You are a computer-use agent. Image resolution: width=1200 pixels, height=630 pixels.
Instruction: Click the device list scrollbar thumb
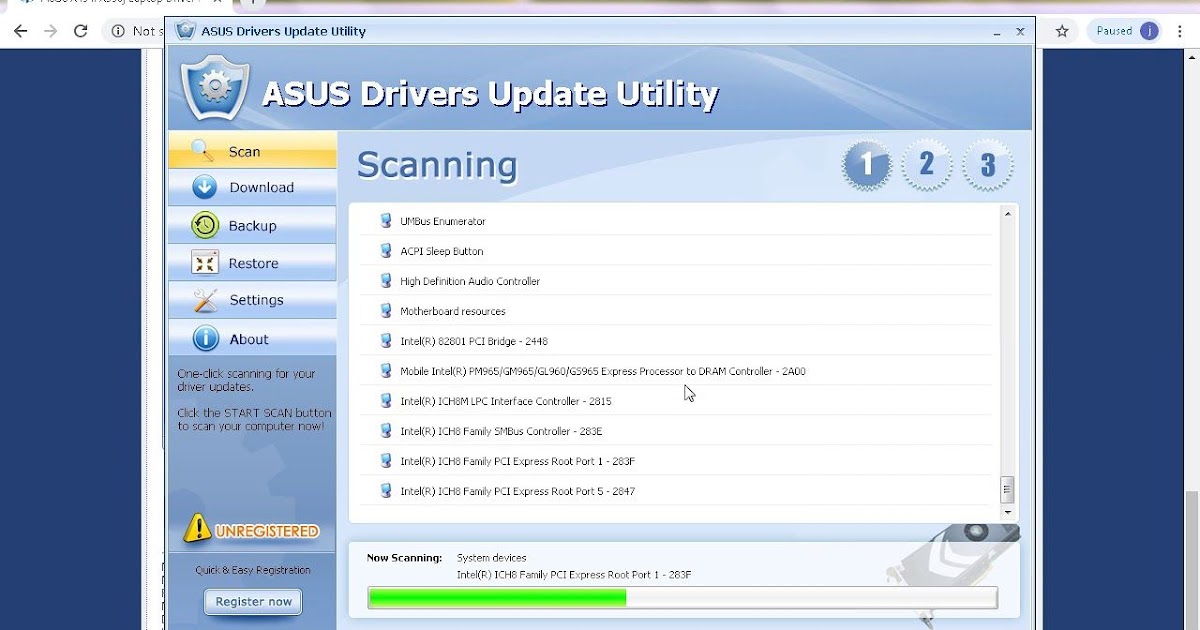[x=1008, y=490]
